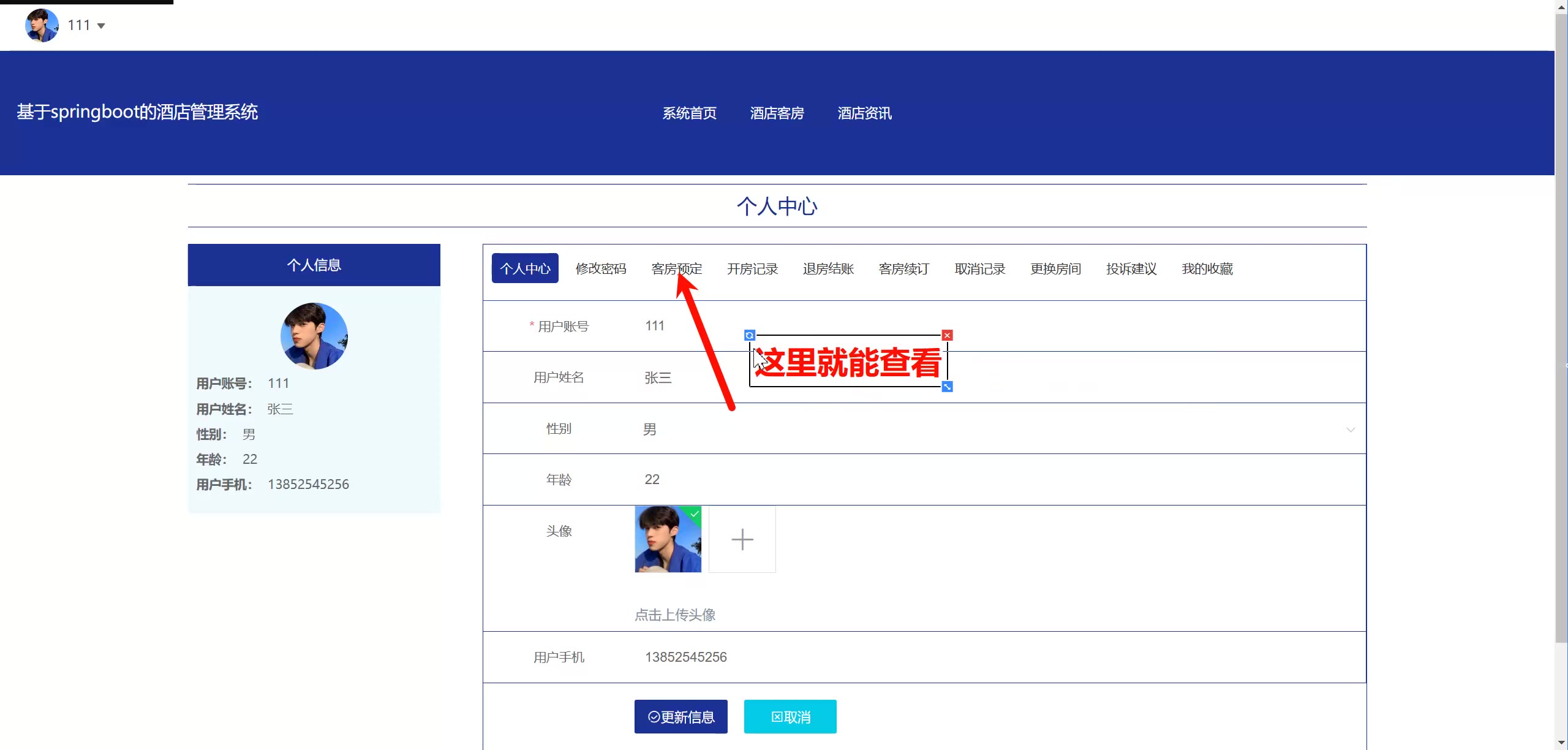Open 酒店资讯 from the navigation bar
Viewport: 1568px width, 750px height.
tap(864, 113)
